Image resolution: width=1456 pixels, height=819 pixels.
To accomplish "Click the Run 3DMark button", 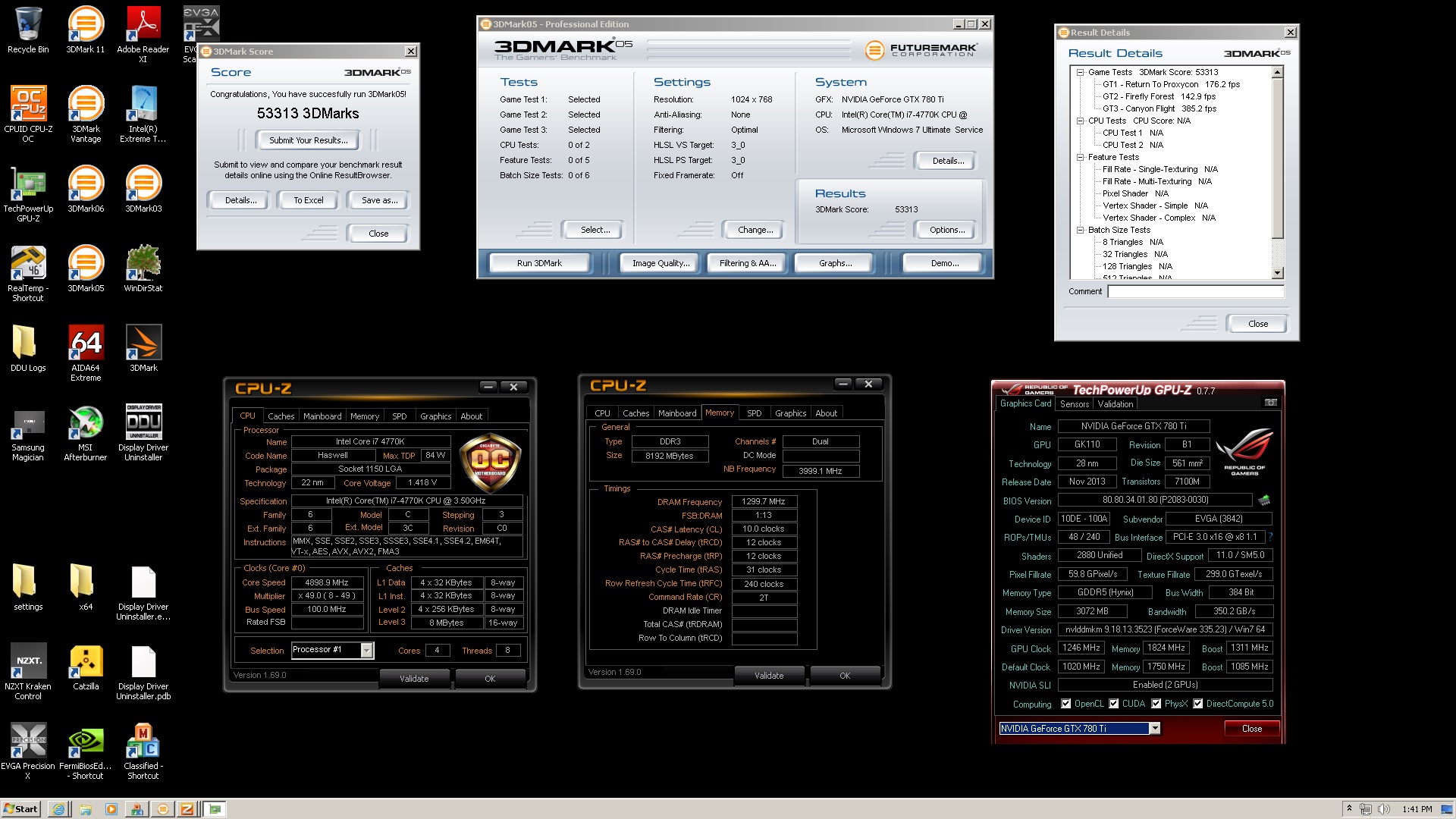I will (539, 263).
